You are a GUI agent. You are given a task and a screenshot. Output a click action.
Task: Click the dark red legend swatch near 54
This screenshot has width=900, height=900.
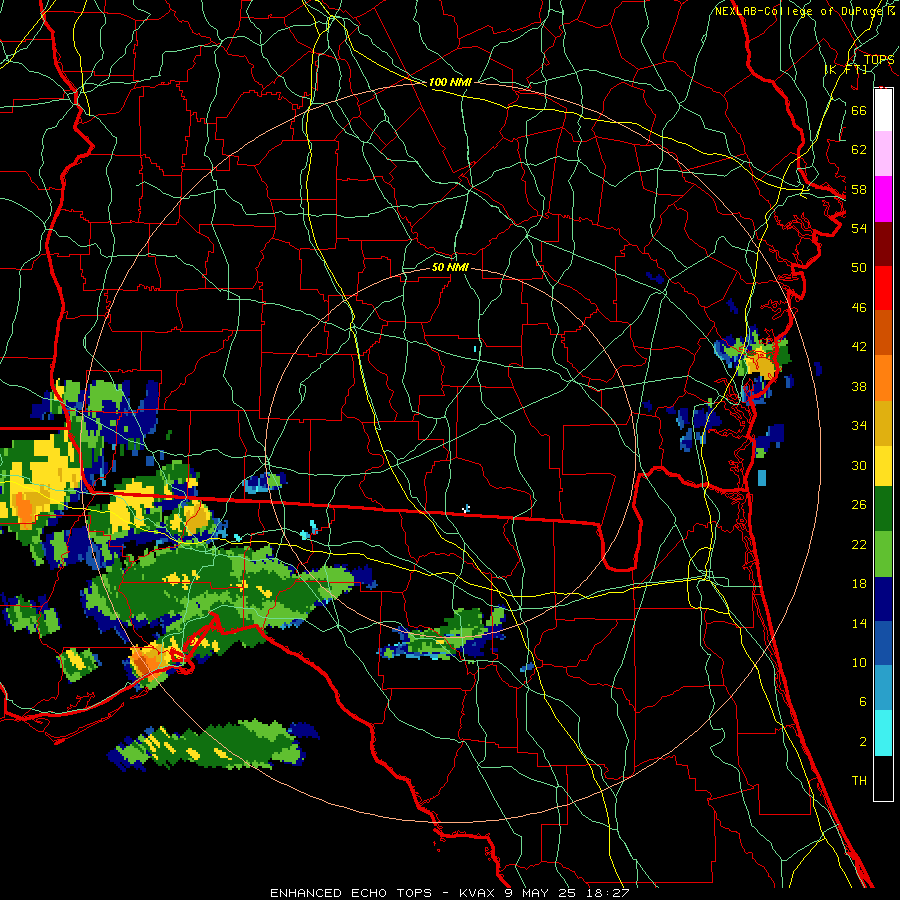point(883,245)
